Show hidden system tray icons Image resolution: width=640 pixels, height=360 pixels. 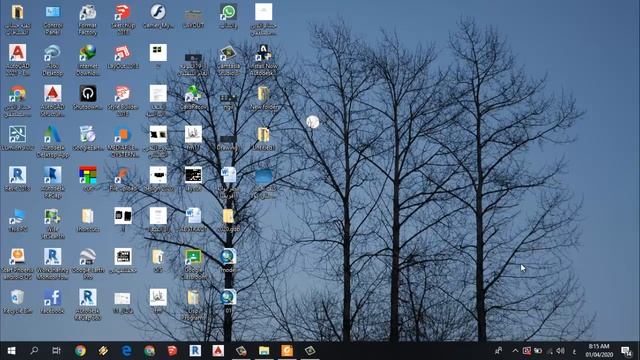coord(515,351)
